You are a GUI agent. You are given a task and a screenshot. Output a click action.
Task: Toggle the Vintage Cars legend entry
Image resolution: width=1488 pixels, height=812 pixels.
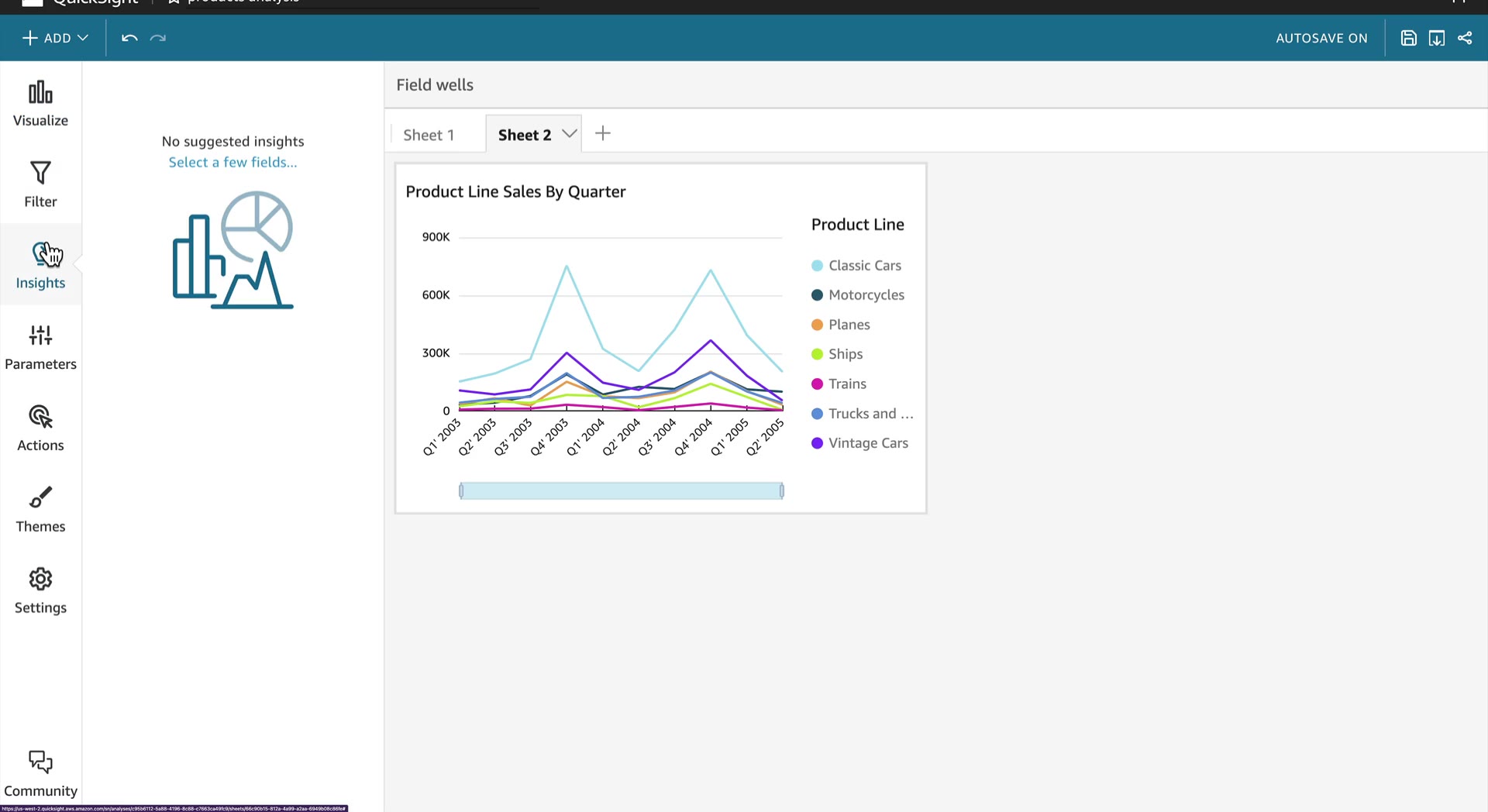(x=859, y=443)
